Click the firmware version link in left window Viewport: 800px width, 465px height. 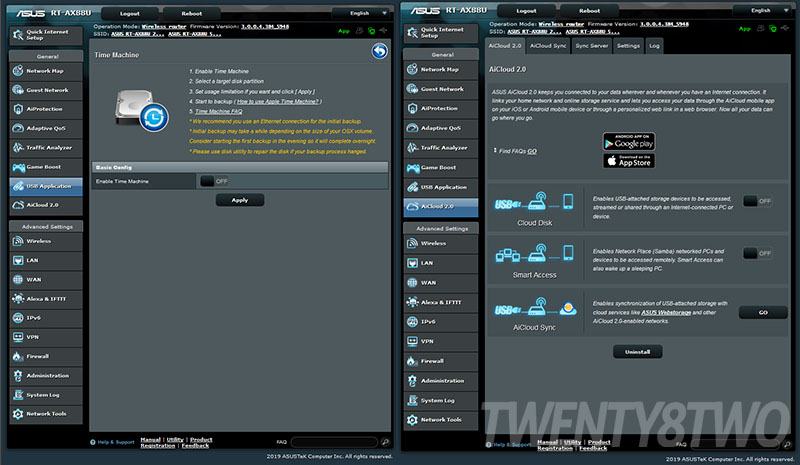coord(265,27)
